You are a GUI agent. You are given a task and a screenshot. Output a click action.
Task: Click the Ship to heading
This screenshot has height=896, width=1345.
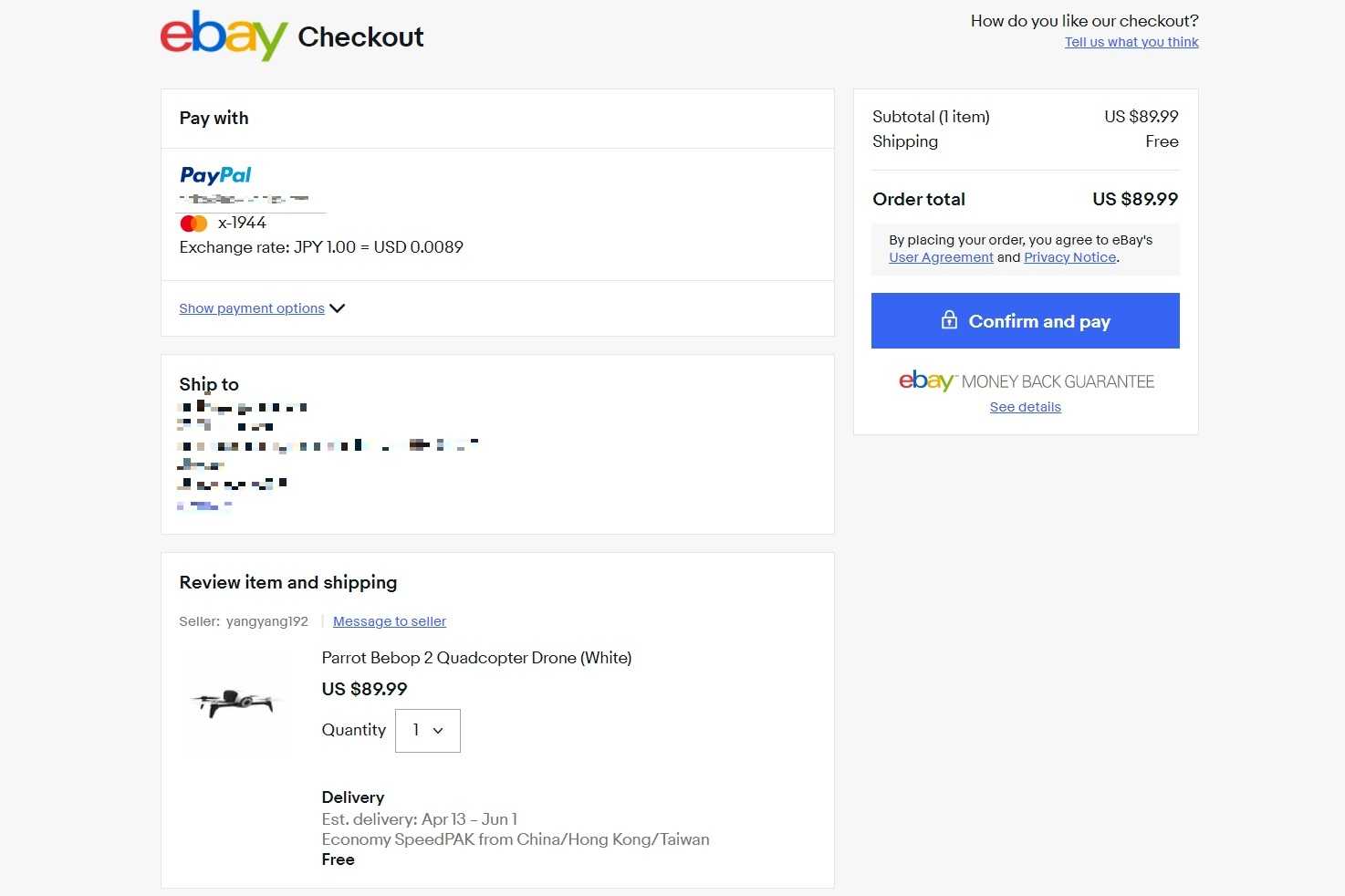pyautogui.click(x=209, y=384)
